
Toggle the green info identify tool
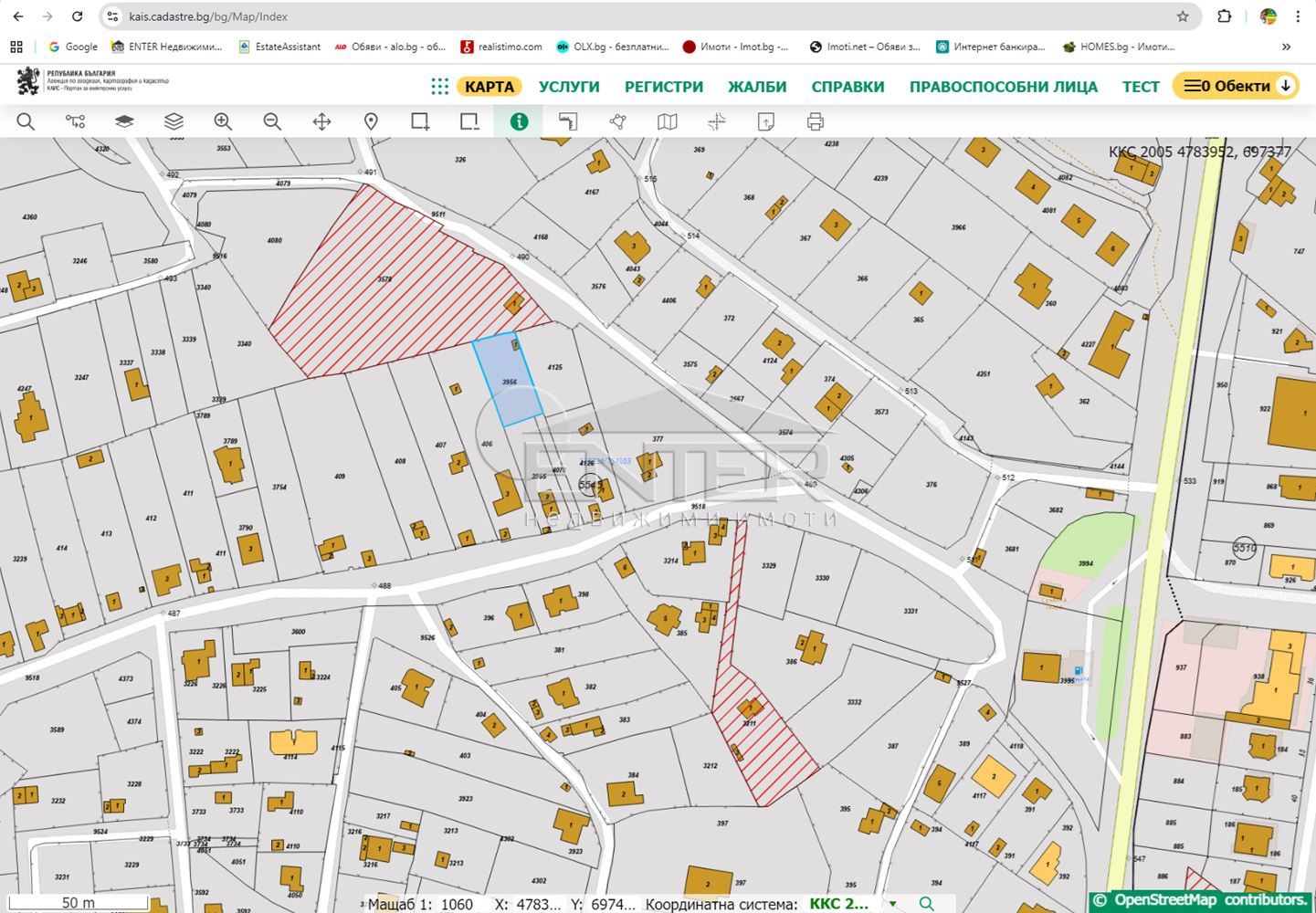point(519,121)
